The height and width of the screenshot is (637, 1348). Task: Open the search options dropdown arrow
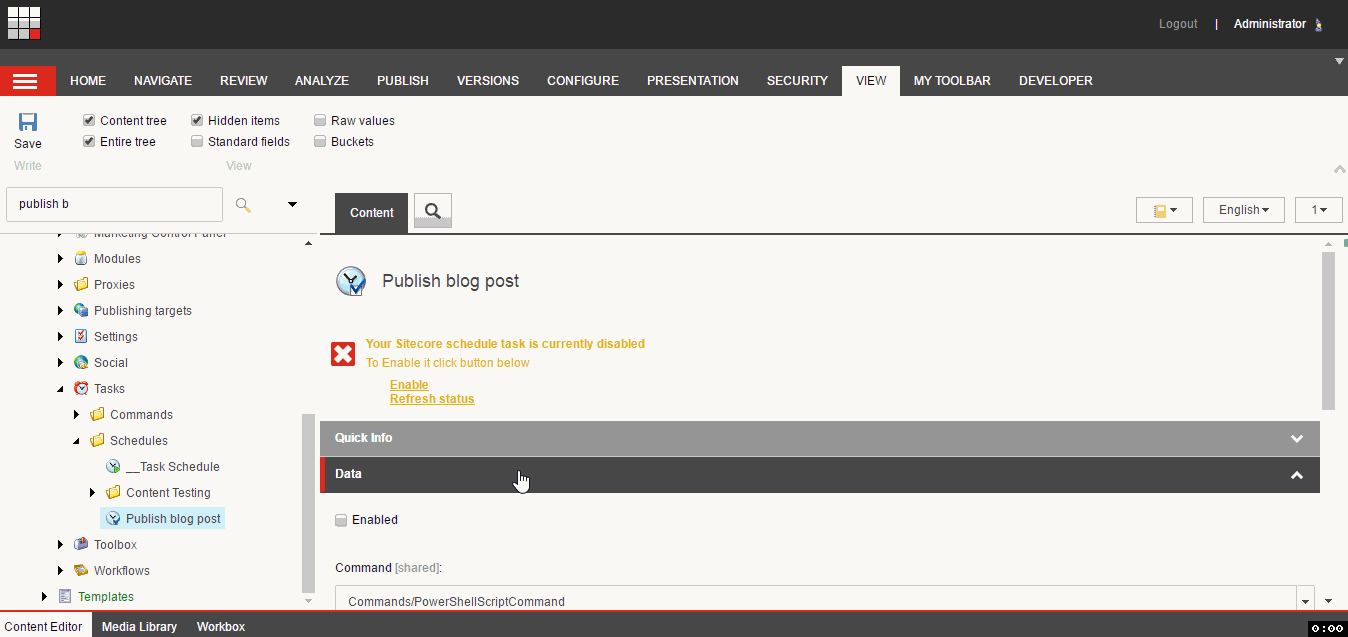(293, 204)
